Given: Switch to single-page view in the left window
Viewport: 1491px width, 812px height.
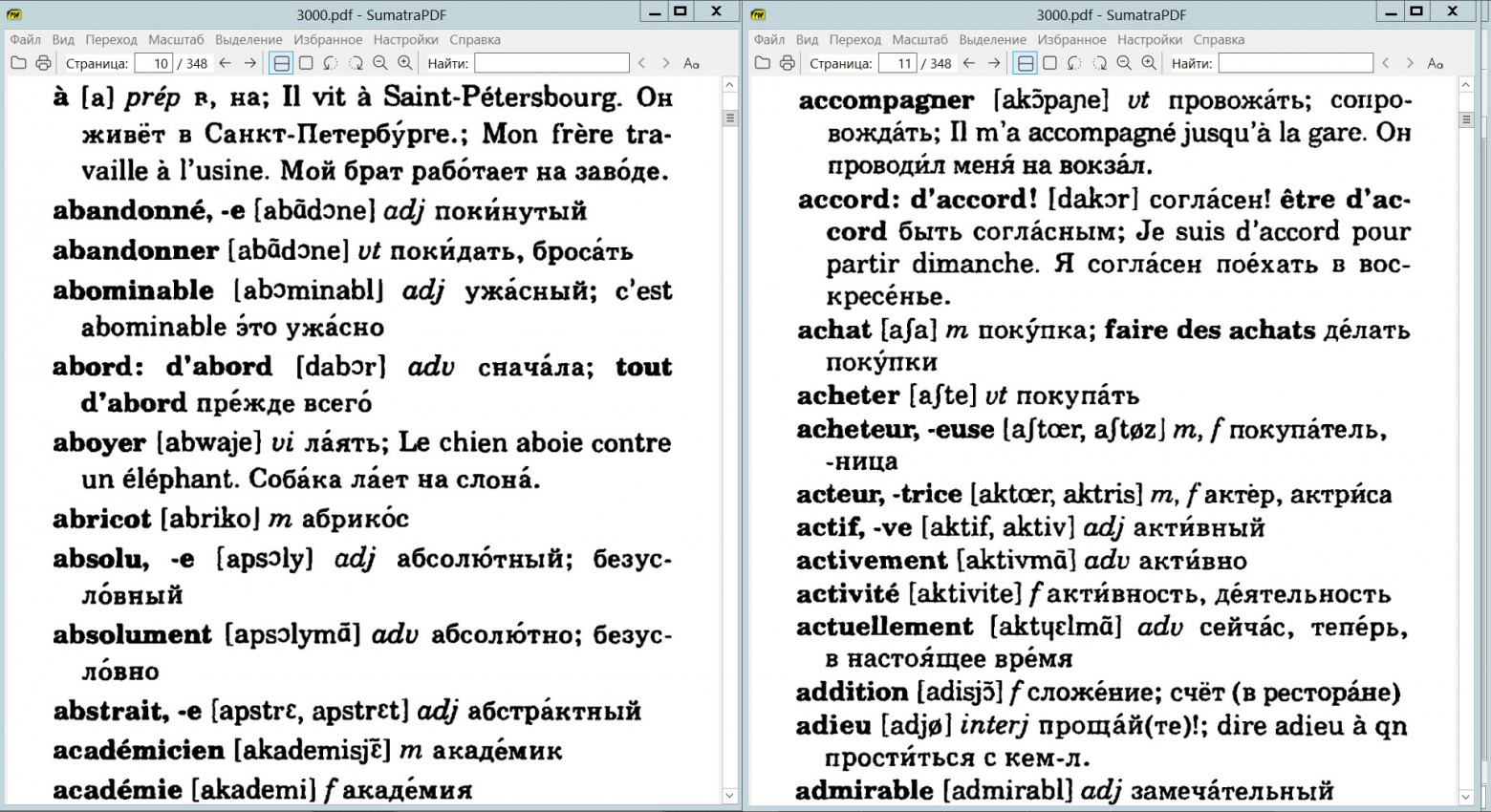Looking at the screenshot, I should [x=306, y=63].
